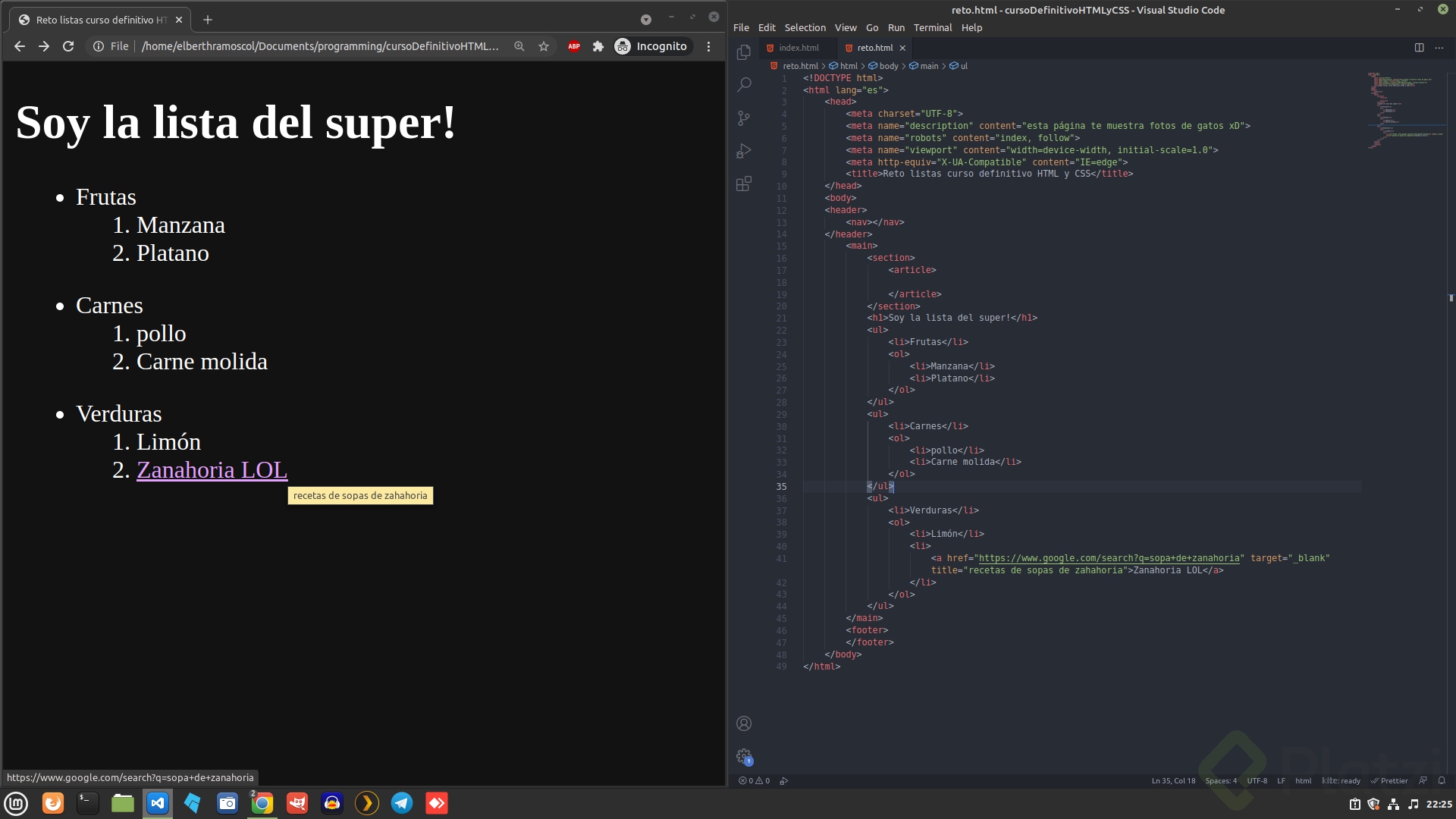Click the Zanahoria LOL link
Viewport: 1456px width, 819px height.
click(212, 470)
